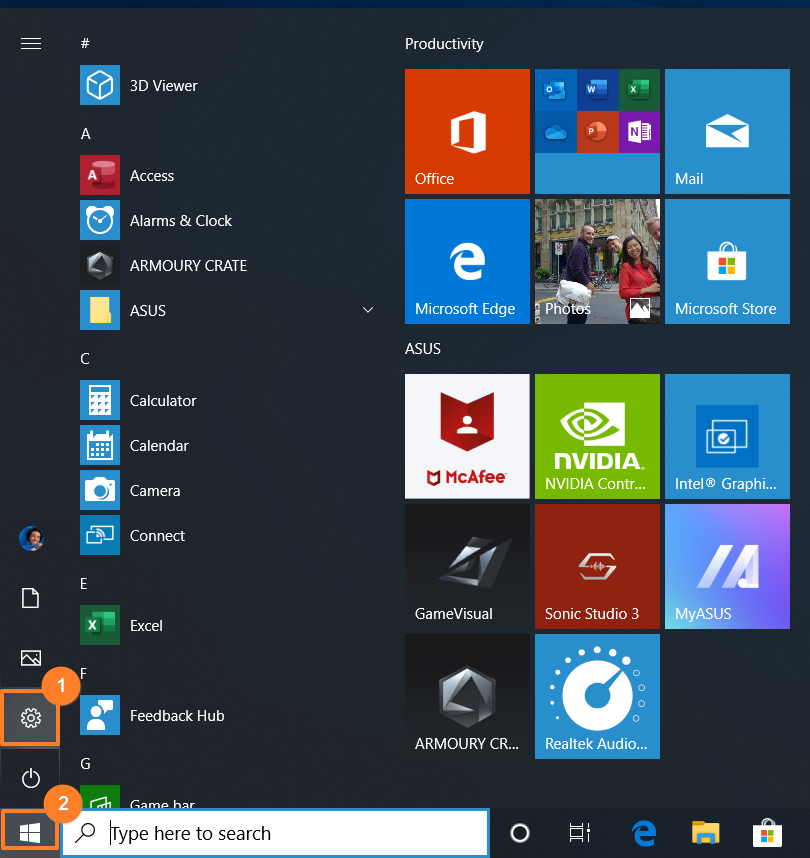Open the Intel Graphics tile
The image size is (810, 858).
pyautogui.click(x=727, y=436)
